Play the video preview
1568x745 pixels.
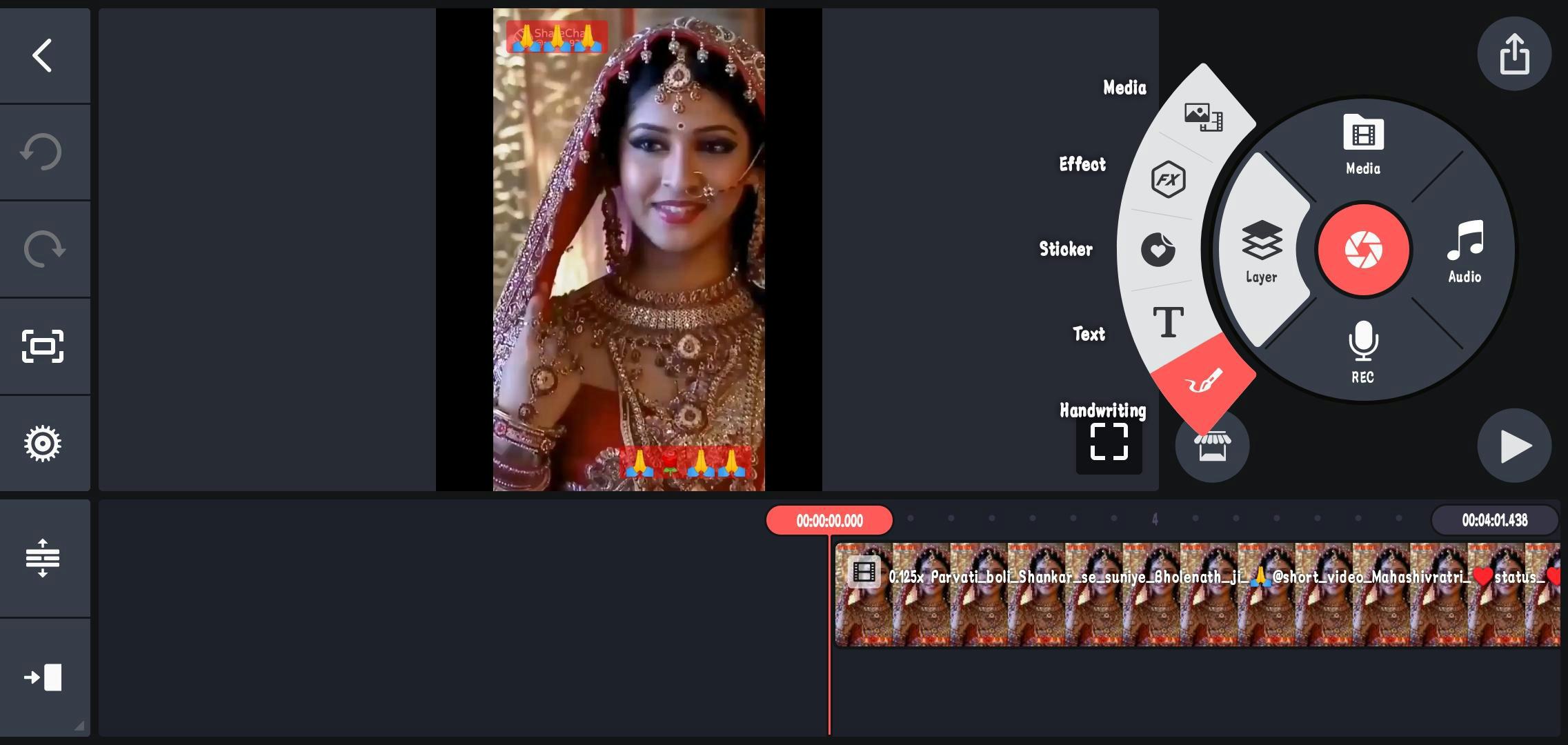(x=1514, y=446)
